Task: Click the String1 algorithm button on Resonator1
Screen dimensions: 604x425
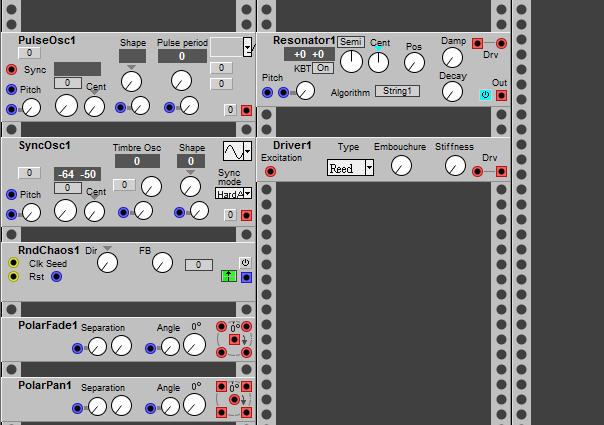Action: pyautogui.click(x=397, y=92)
